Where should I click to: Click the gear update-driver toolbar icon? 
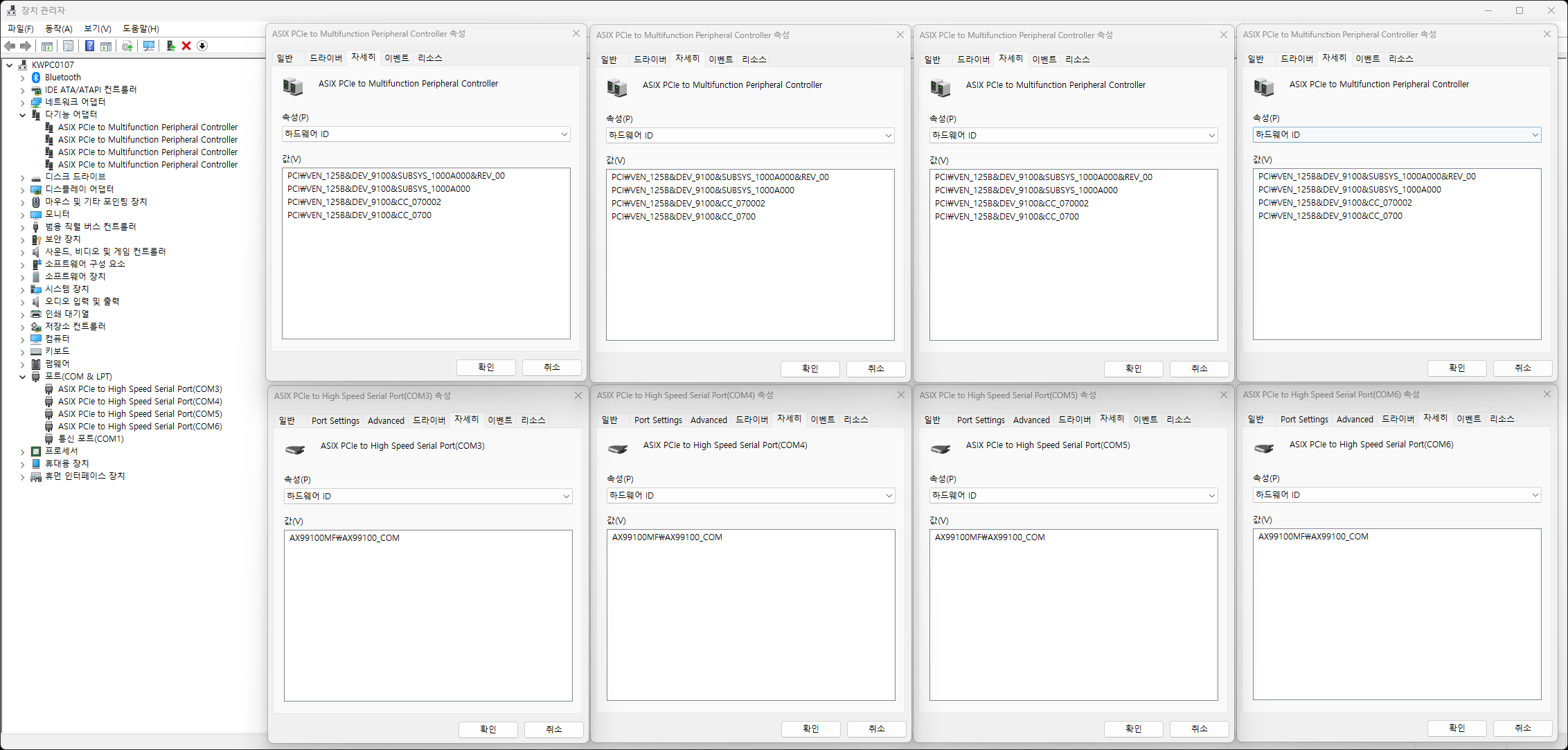coord(127,46)
